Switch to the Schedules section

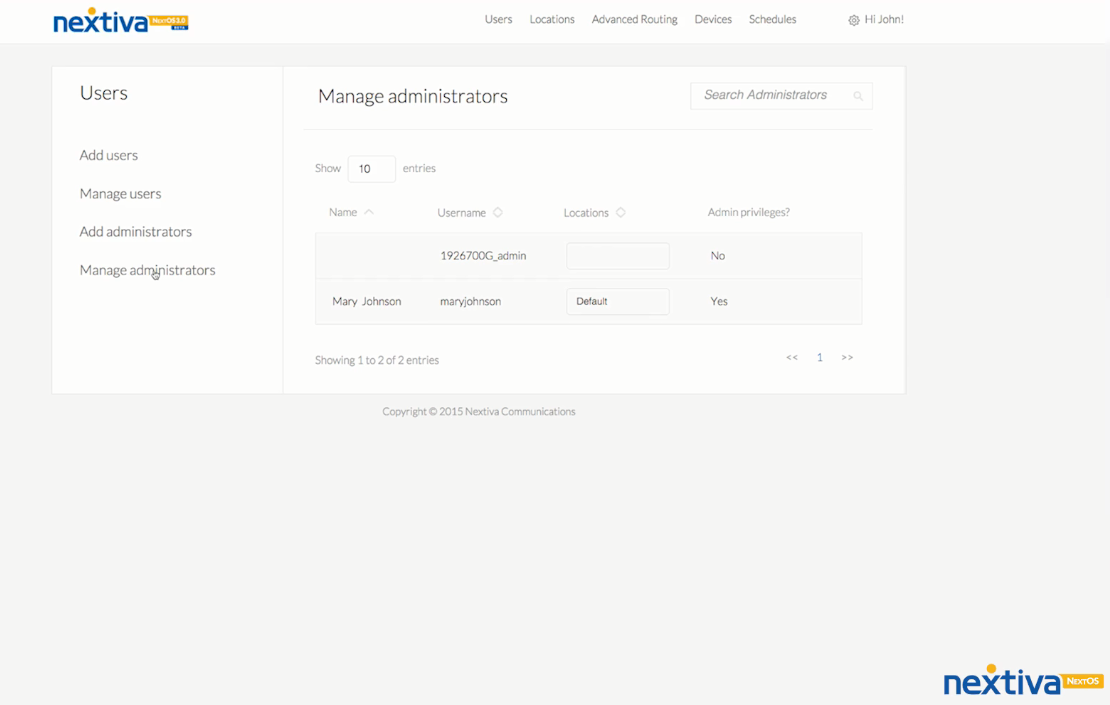click(x=772, y=19)
